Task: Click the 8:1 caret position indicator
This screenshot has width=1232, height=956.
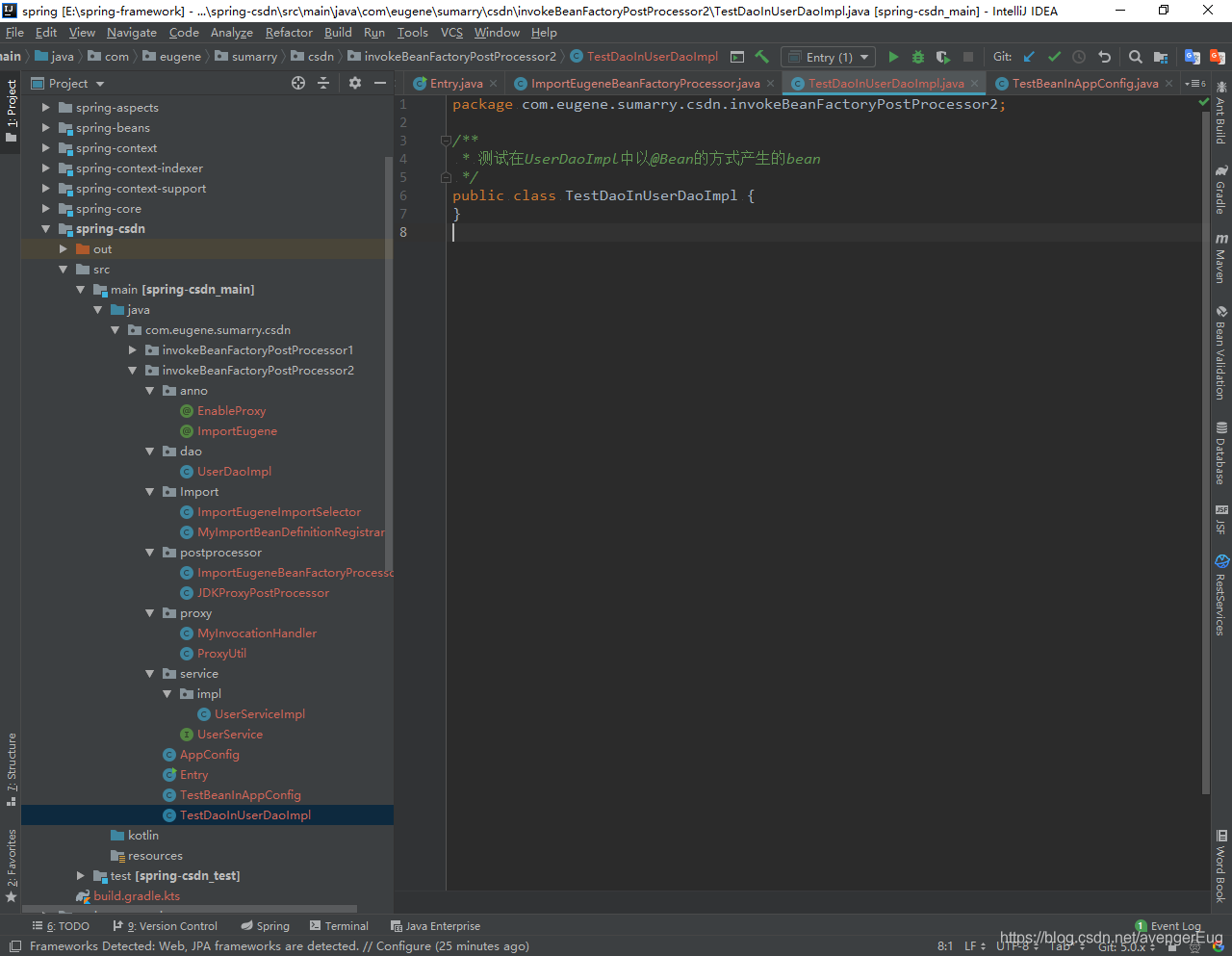Action: tap(945, 946)
